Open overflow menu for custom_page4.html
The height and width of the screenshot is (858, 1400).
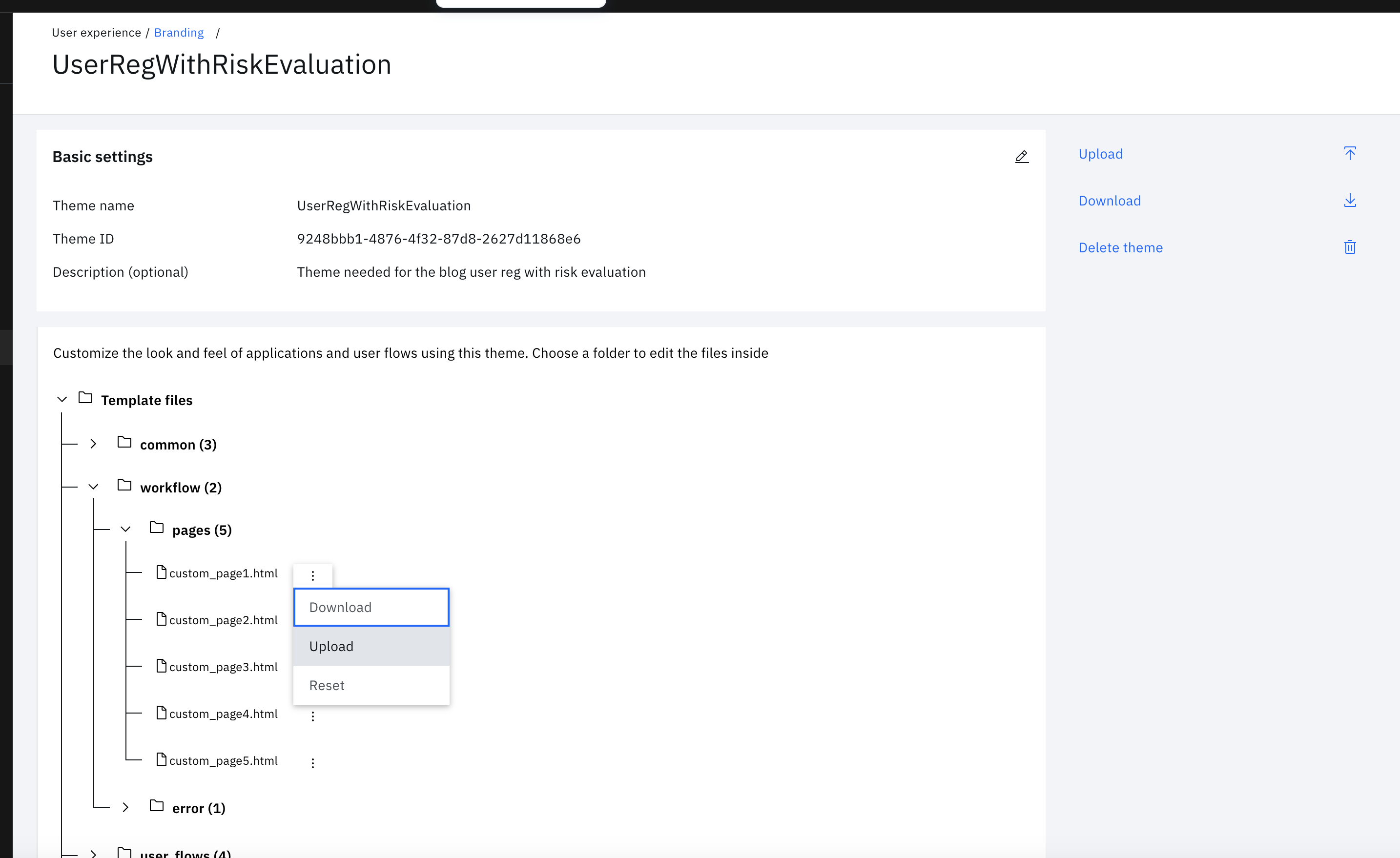[312, 716]
